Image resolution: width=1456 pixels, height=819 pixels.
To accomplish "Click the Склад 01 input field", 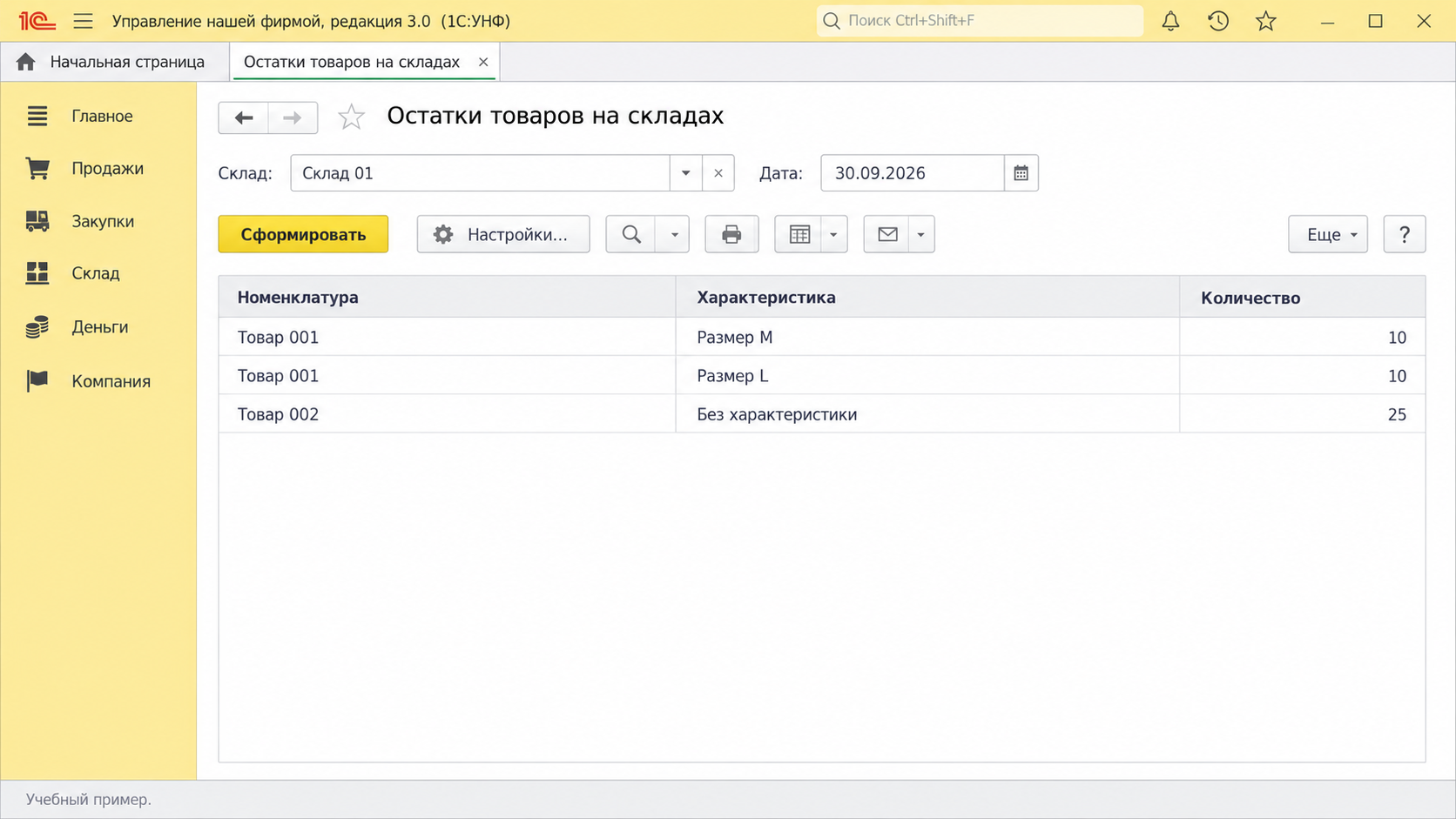I will [480, 173].
